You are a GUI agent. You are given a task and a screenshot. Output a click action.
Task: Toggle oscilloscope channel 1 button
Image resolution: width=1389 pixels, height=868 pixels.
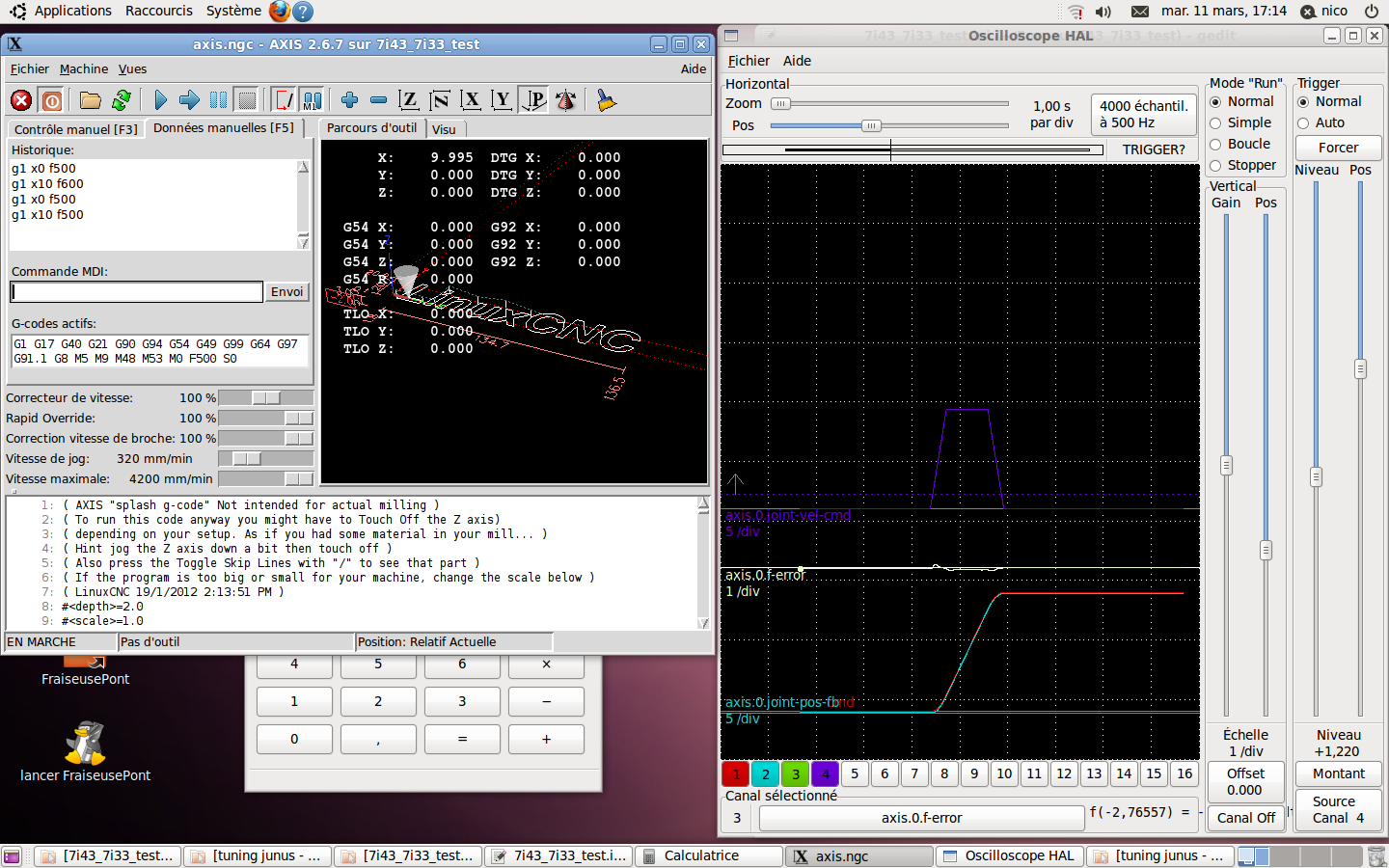736,773
